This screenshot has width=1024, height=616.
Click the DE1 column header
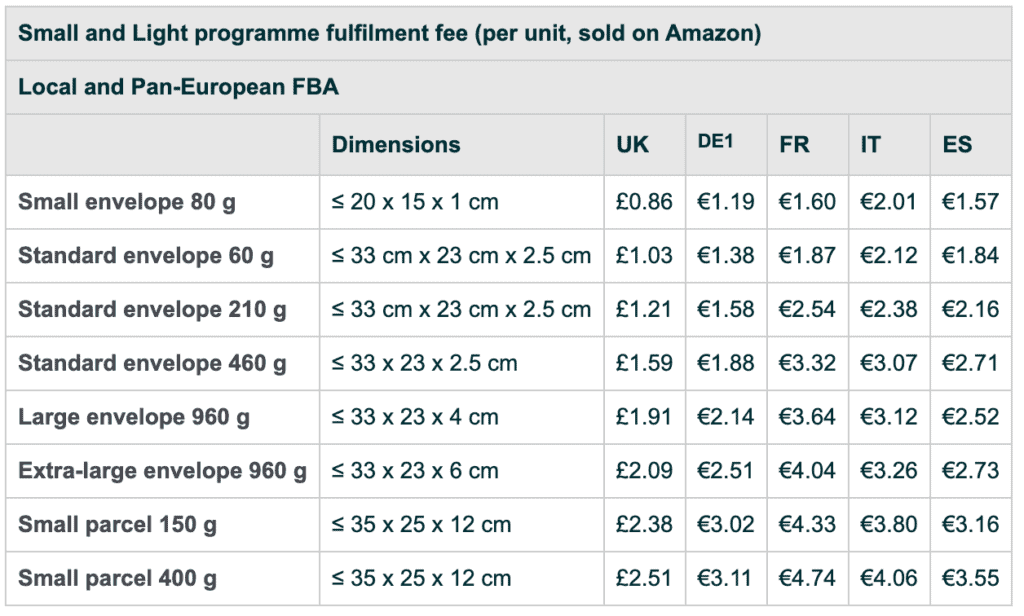715,141
